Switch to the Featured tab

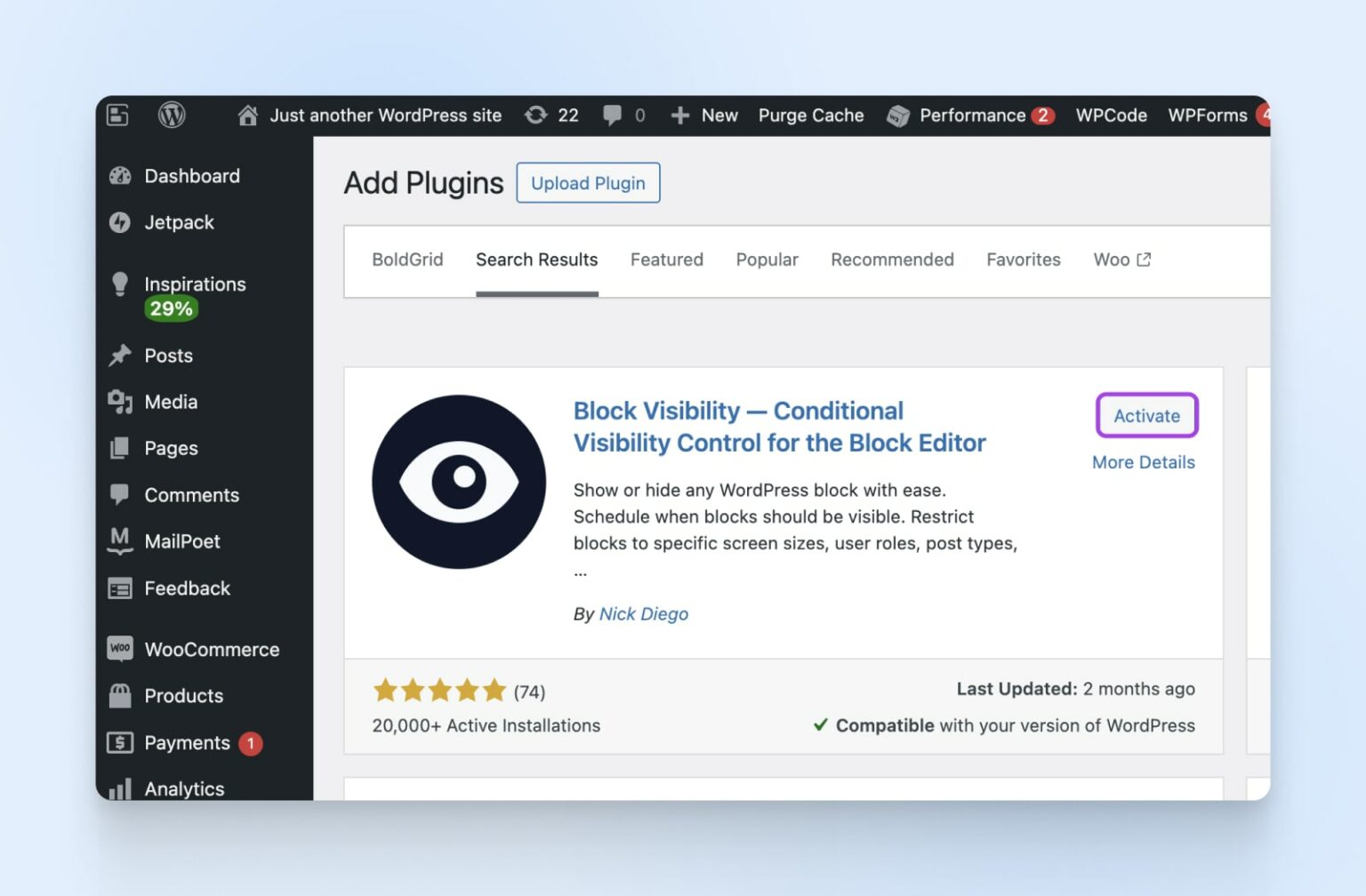[666, 260]
